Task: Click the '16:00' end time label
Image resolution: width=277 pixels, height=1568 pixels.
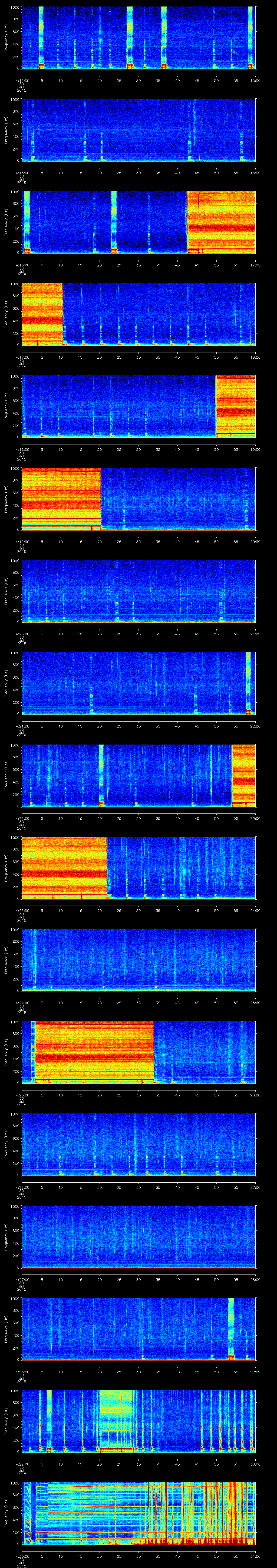Action: [255, 173]
